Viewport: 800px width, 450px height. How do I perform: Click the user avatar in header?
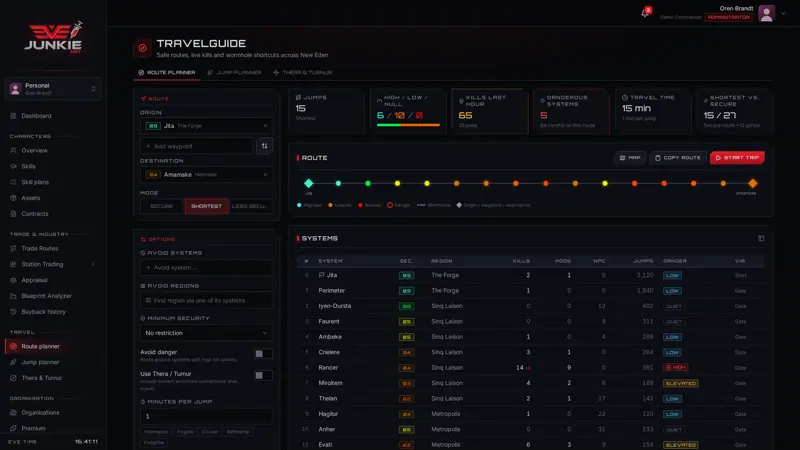766,13
